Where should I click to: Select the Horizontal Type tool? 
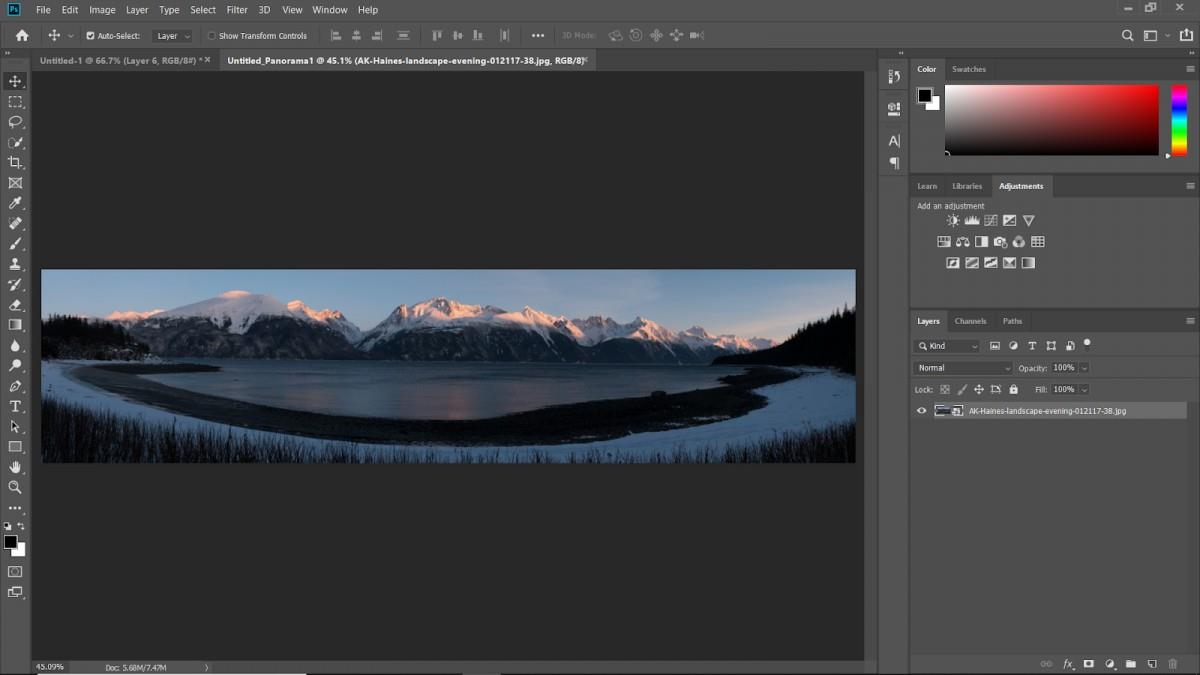pyautogui.click(x=15, y=406)
